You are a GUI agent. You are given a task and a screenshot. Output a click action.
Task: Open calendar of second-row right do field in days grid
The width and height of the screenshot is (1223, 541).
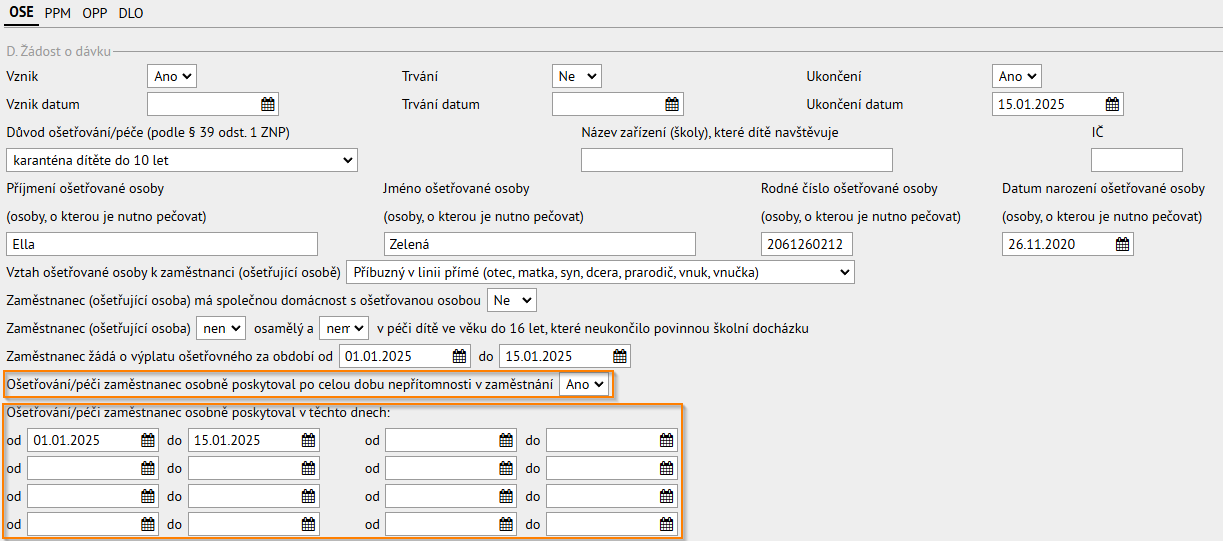pyautogui.click(x=667, y=468)
